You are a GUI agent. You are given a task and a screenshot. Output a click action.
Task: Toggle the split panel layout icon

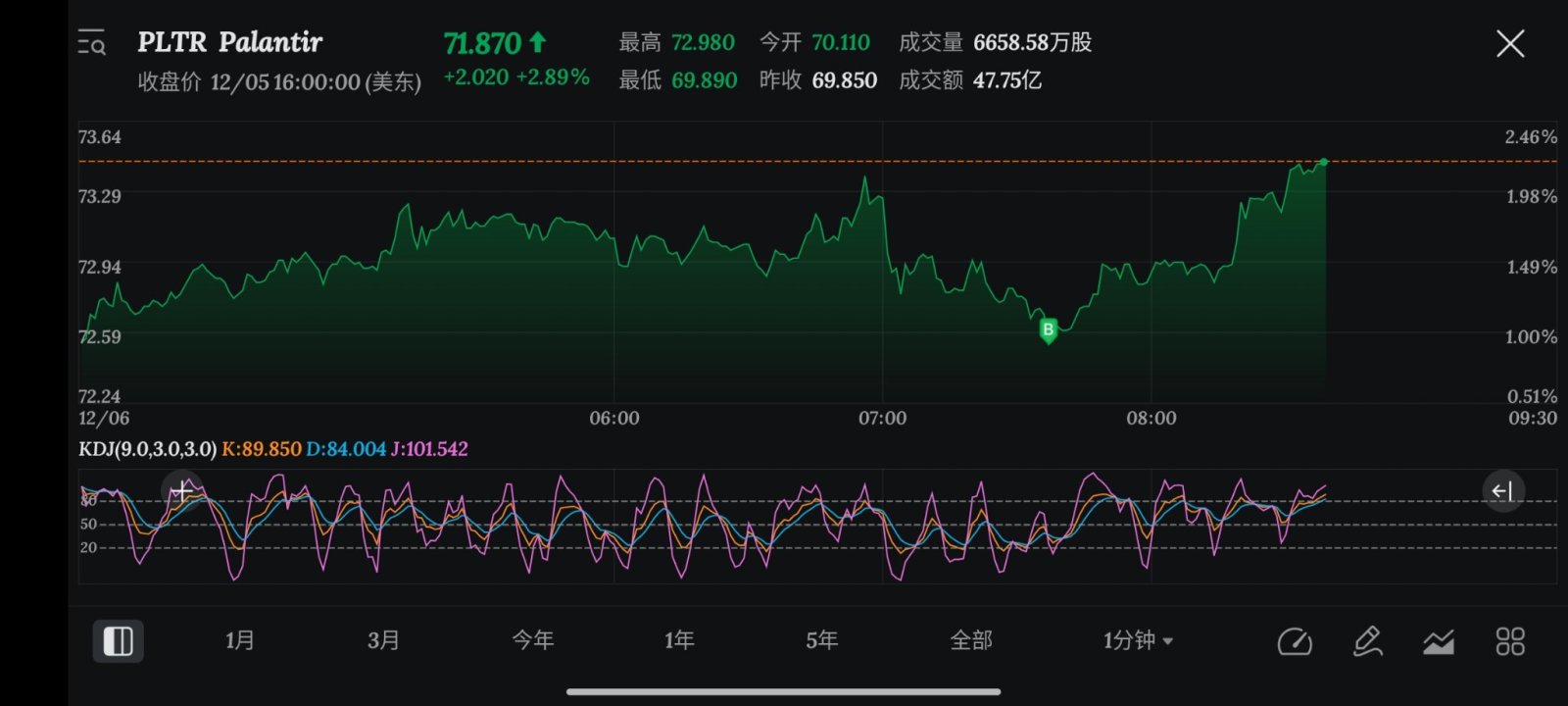(x=119, y=641)
